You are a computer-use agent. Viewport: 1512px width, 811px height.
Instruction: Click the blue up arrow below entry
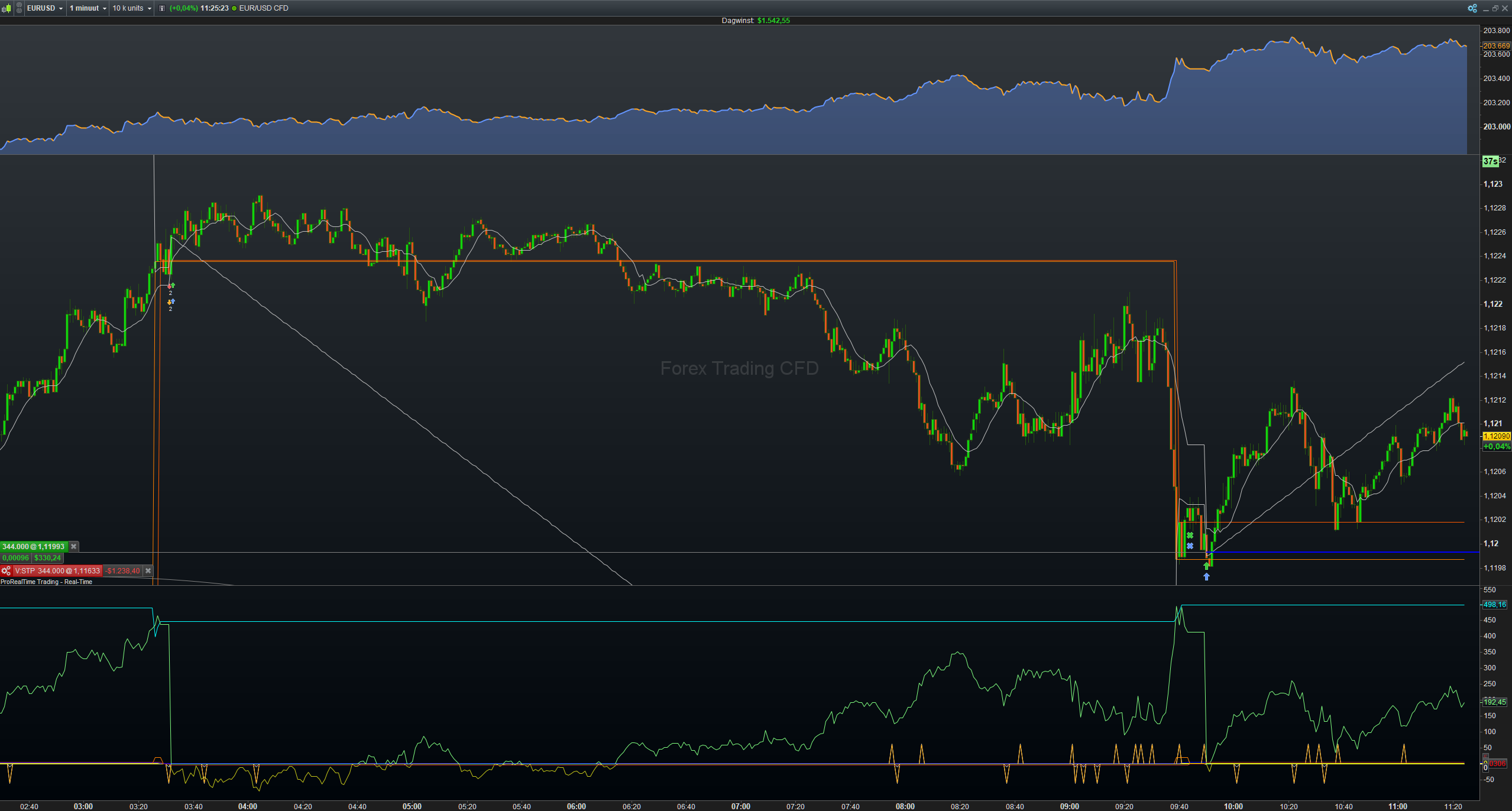click(1206, 577)
